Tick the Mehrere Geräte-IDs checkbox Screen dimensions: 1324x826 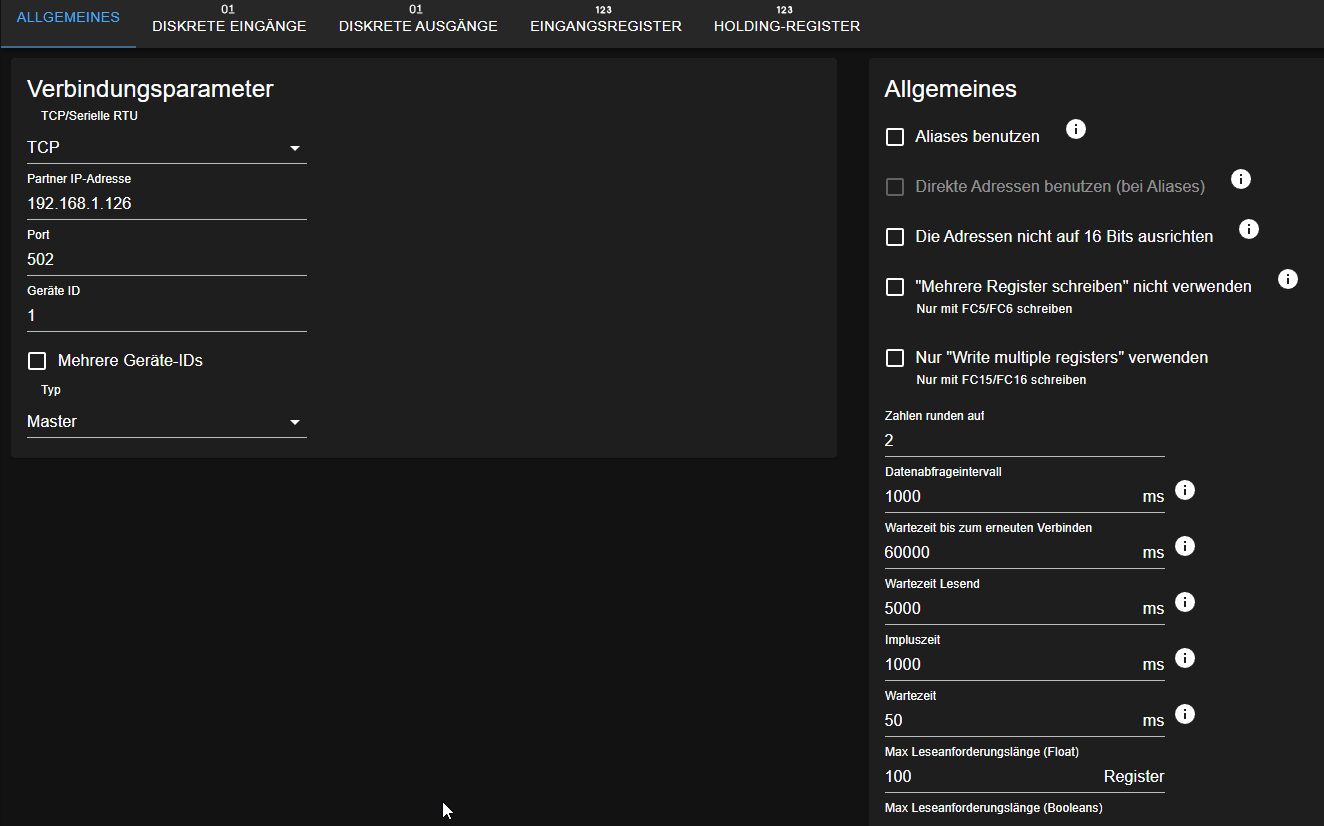tap(38, 361)
